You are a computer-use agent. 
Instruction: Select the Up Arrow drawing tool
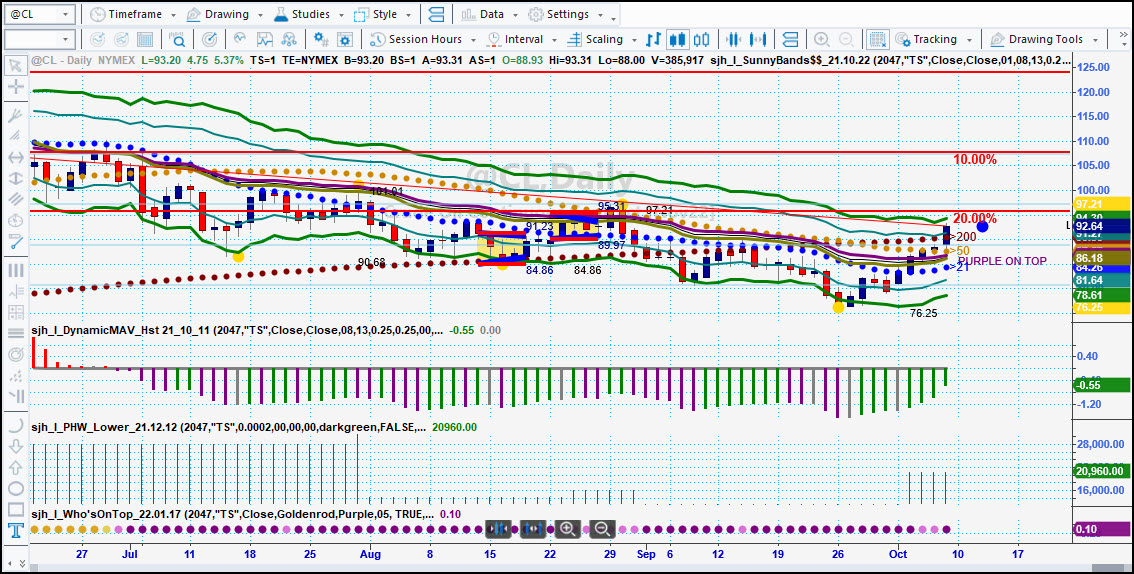tap(14, 468)
